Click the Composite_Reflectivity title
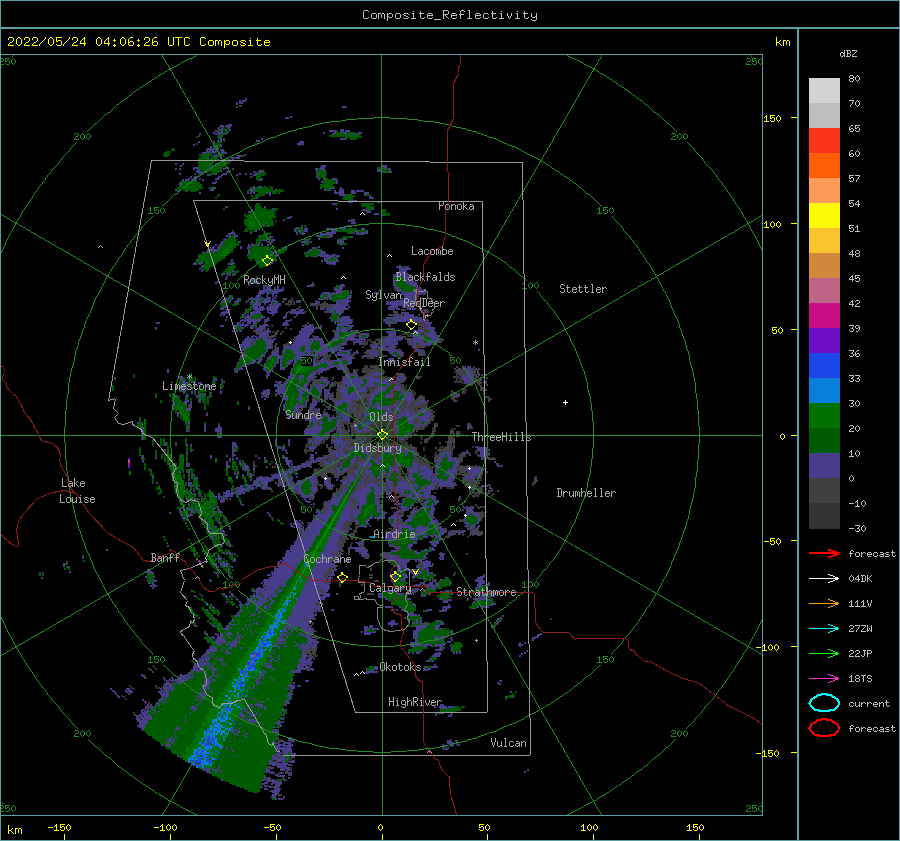Viewport: 900px width, 841px height. pos(450,15)
